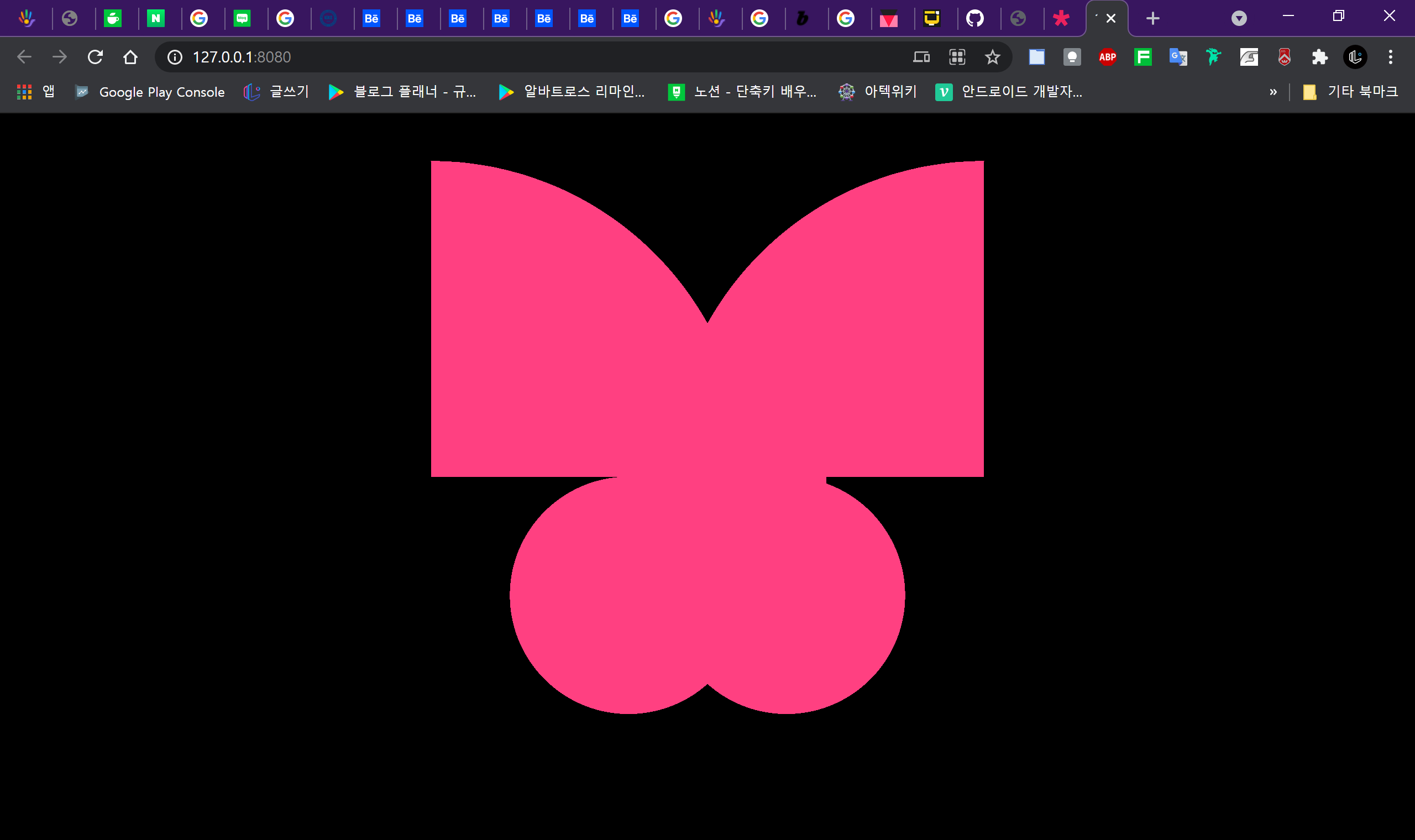1415x840 pixels.
Task: Switch to the GitHub tab
Action: (x=974, y=19)
